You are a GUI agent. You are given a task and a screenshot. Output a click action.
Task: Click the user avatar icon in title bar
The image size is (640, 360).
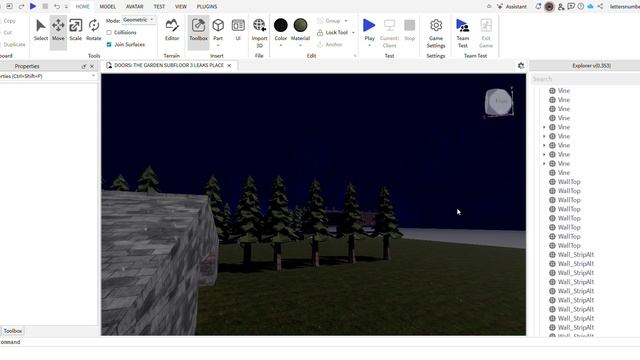point(549,7)
